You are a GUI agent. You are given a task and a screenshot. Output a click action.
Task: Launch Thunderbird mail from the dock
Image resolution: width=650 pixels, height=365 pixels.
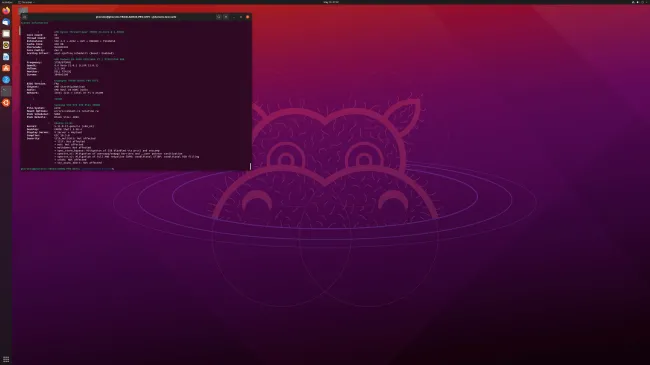tap(6, 22)
